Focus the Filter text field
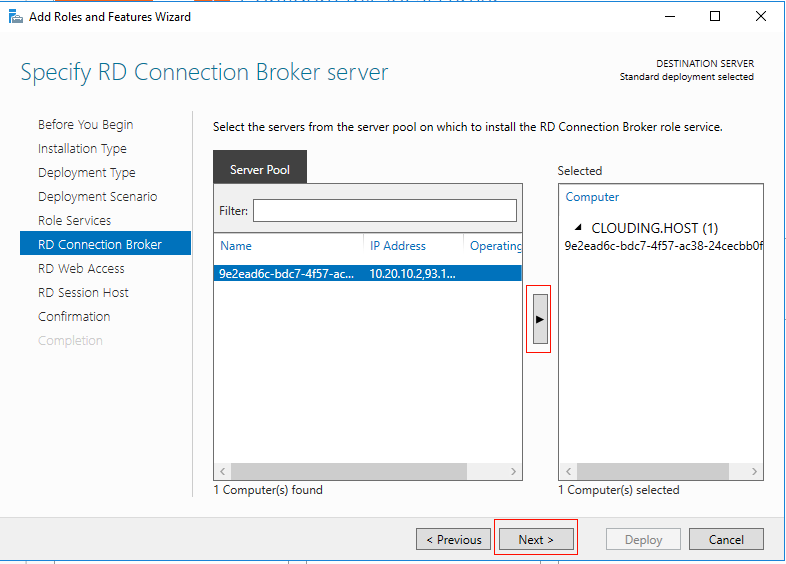 384,211
